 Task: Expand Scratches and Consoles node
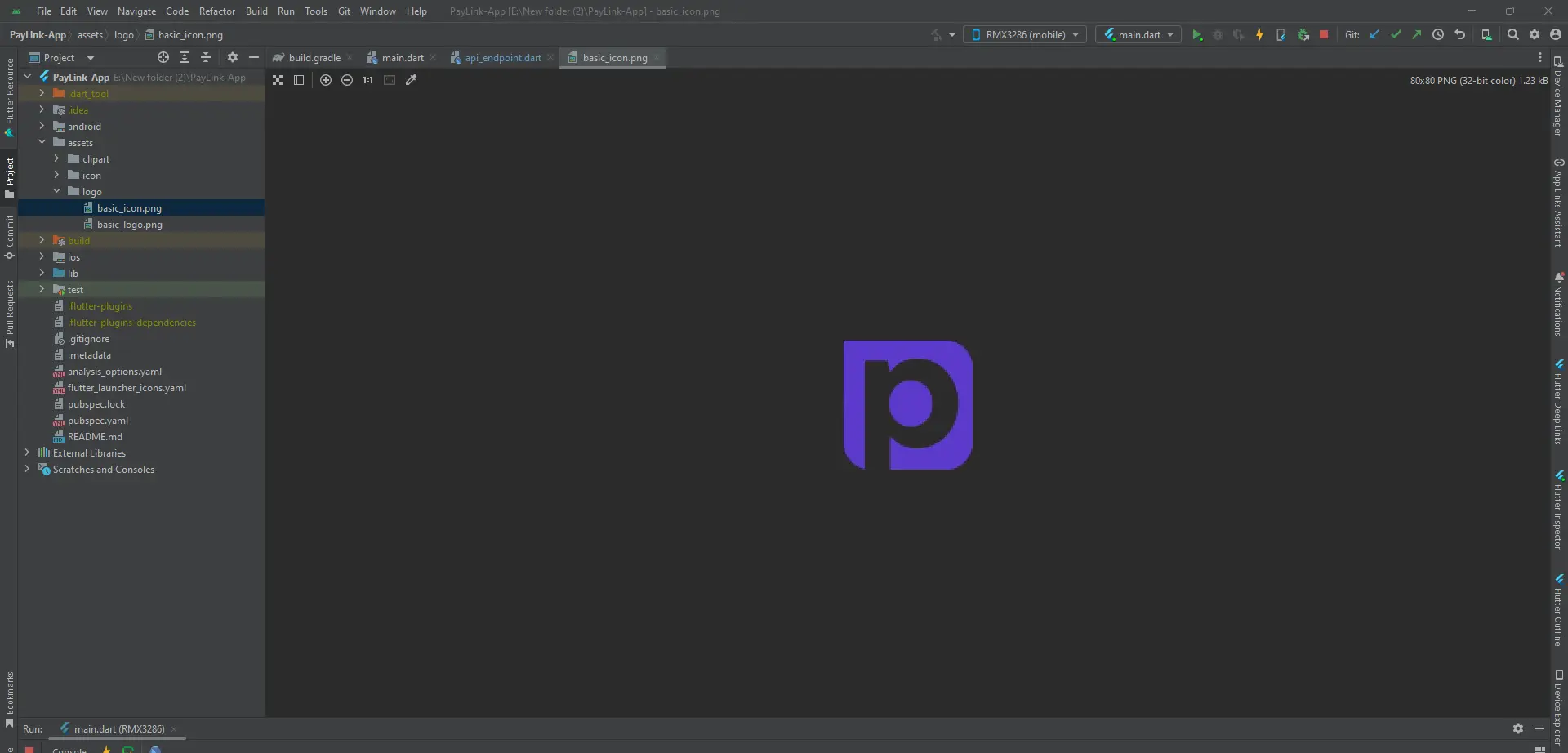click(x=28, y=469)
